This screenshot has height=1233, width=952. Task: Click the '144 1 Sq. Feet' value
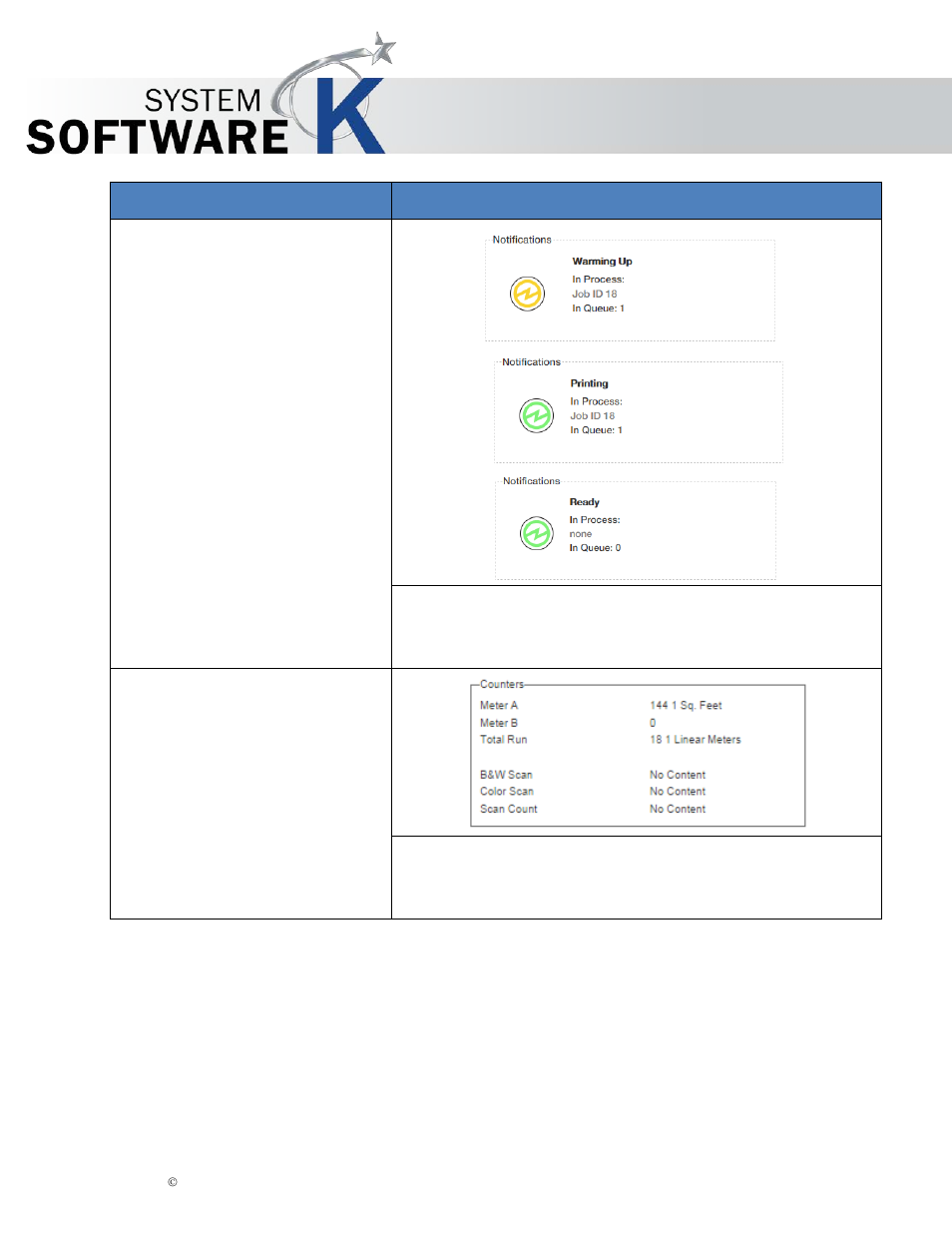point(686,706)
